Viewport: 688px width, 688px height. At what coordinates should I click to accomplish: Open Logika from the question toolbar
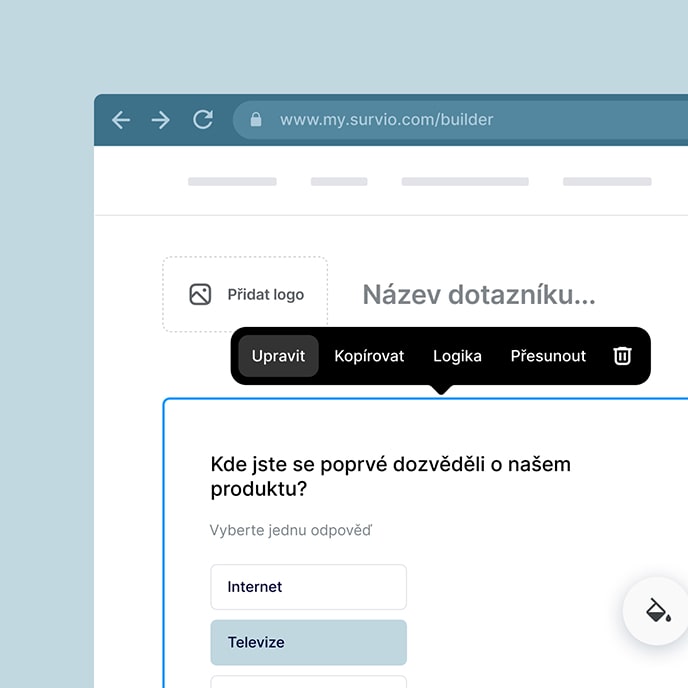click(457, 356)
